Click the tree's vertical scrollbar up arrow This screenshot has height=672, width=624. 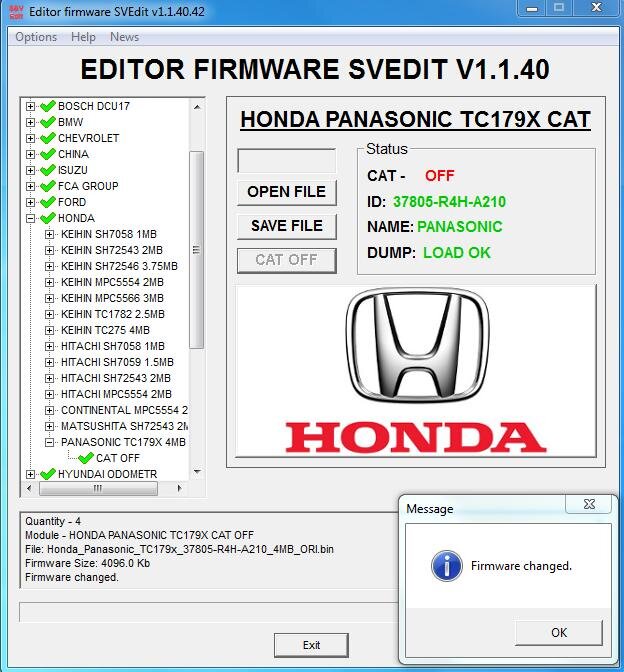197,107
